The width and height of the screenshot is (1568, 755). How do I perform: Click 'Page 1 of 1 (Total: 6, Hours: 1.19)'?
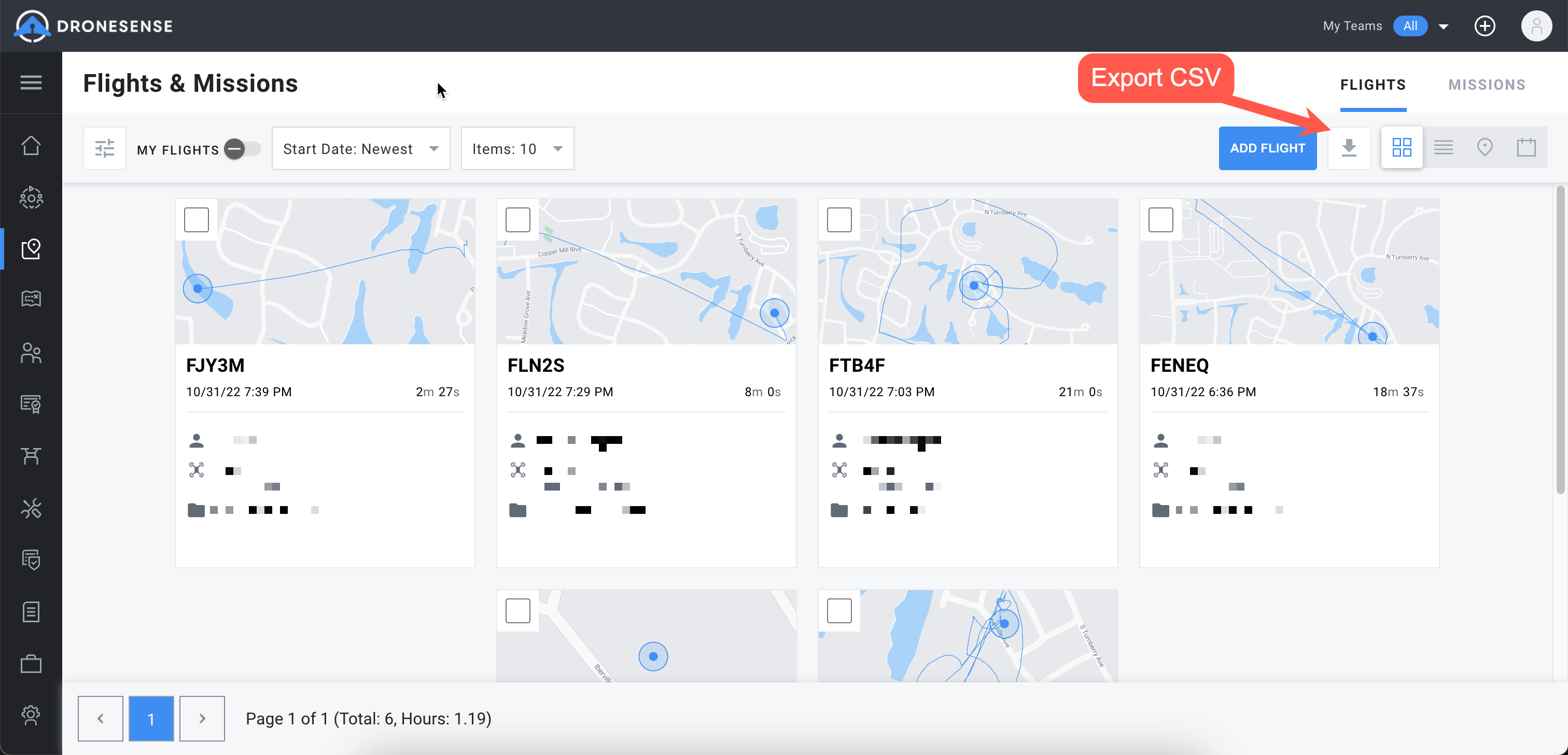point(368,719)
